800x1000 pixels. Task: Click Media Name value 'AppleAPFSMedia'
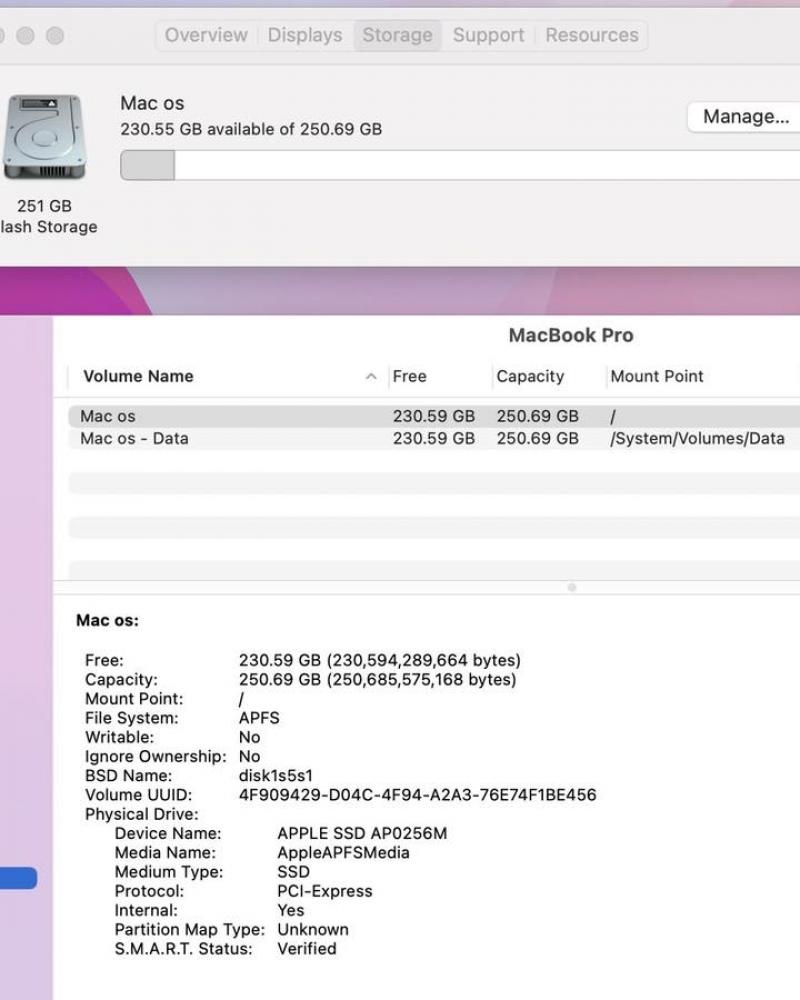point(343,853)
